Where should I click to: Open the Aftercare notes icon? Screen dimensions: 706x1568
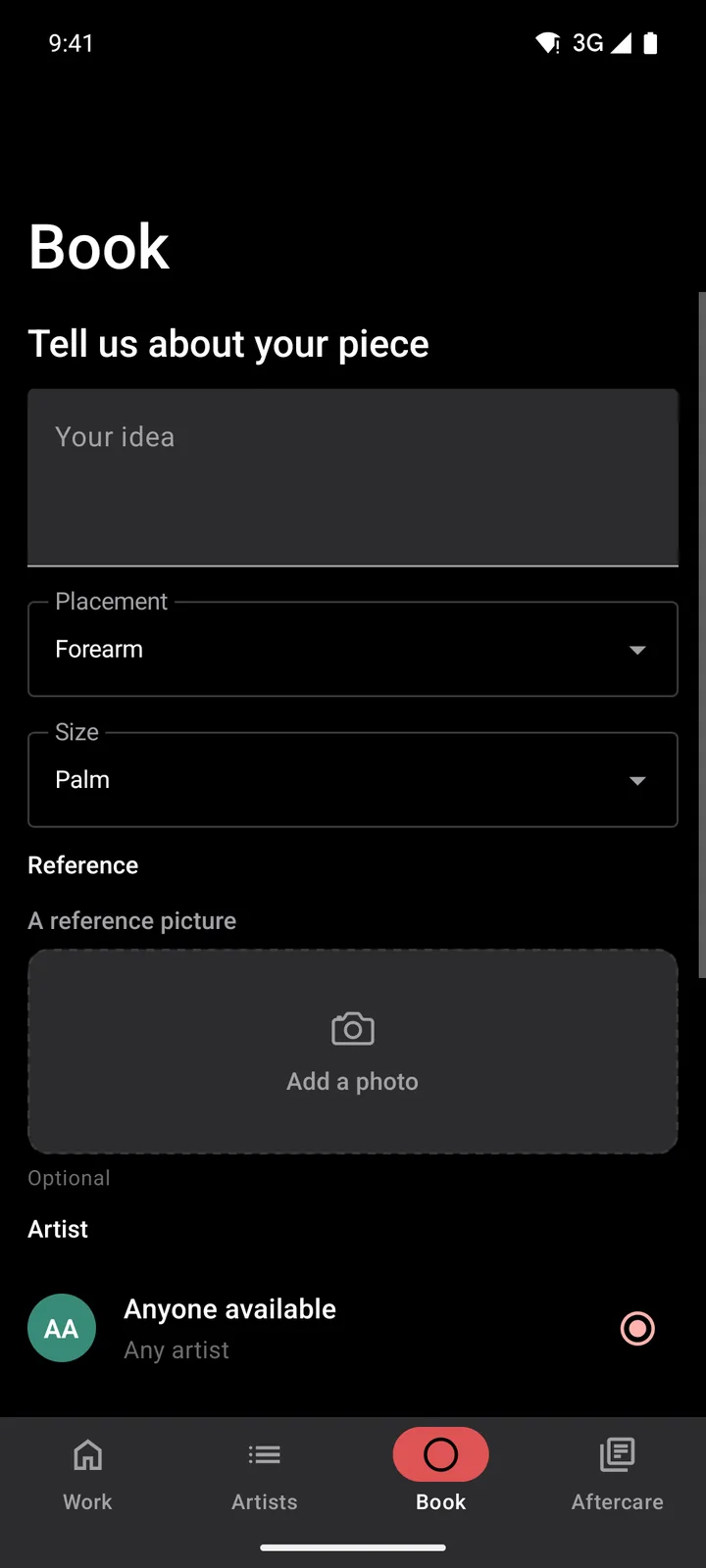[618, 1454]
